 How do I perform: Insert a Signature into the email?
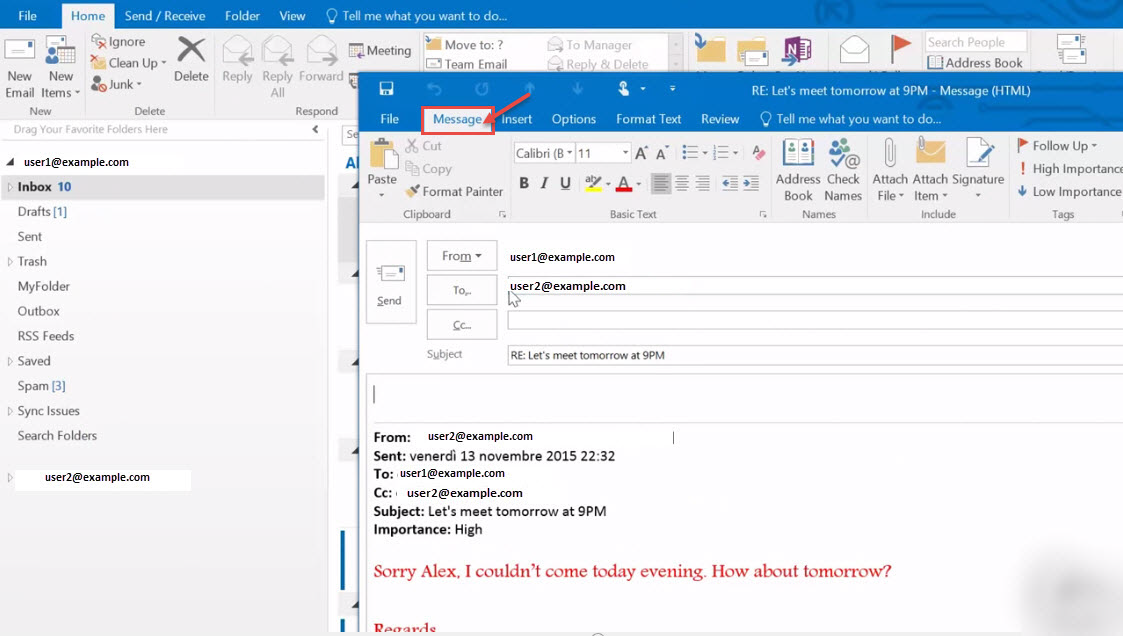[978, 170]
